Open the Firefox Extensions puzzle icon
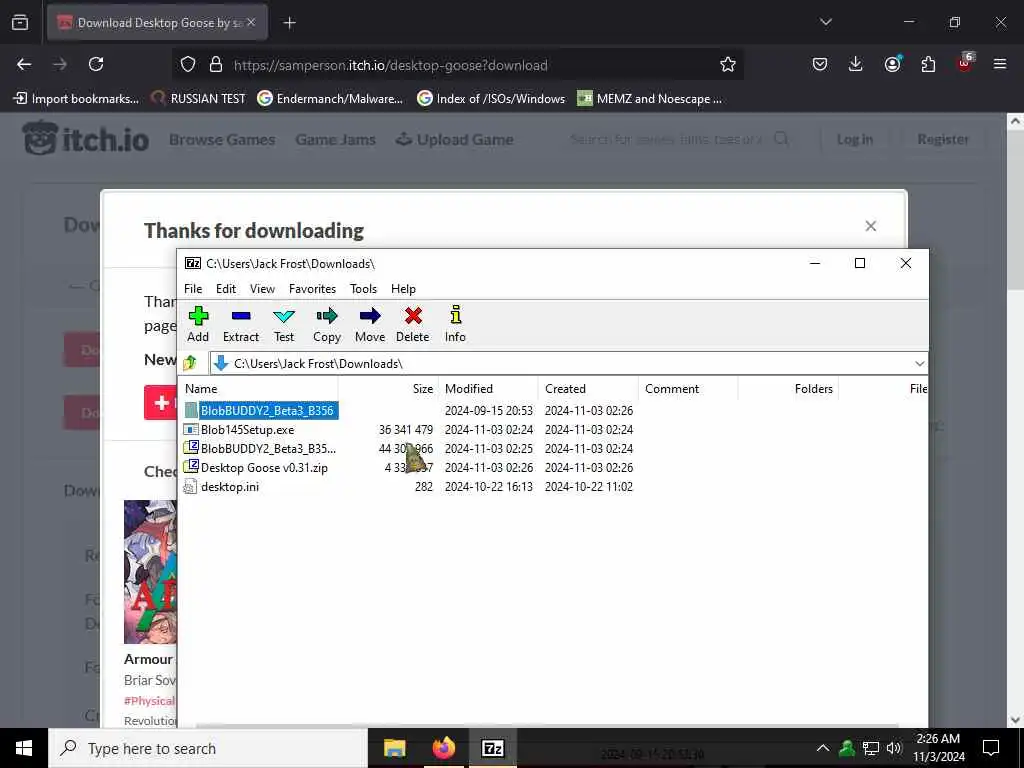Viewport: 1024px width, 768px height. point(928,64)
